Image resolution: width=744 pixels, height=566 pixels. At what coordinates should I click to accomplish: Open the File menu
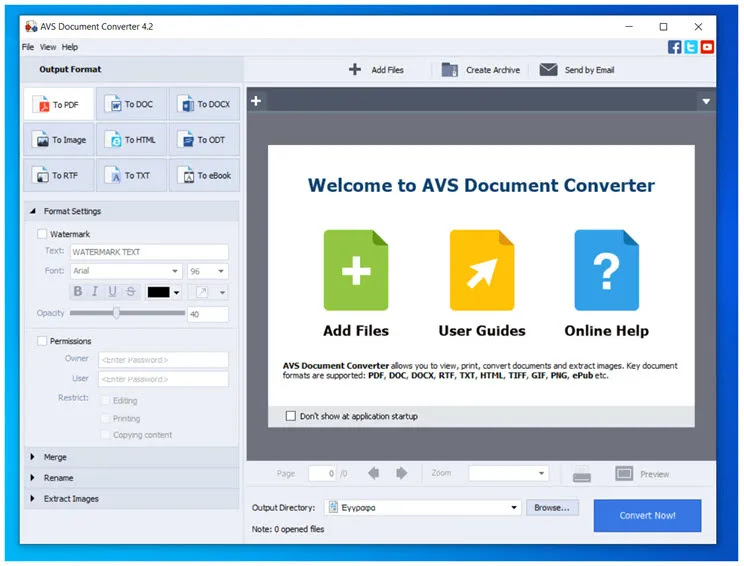(28, 47)
